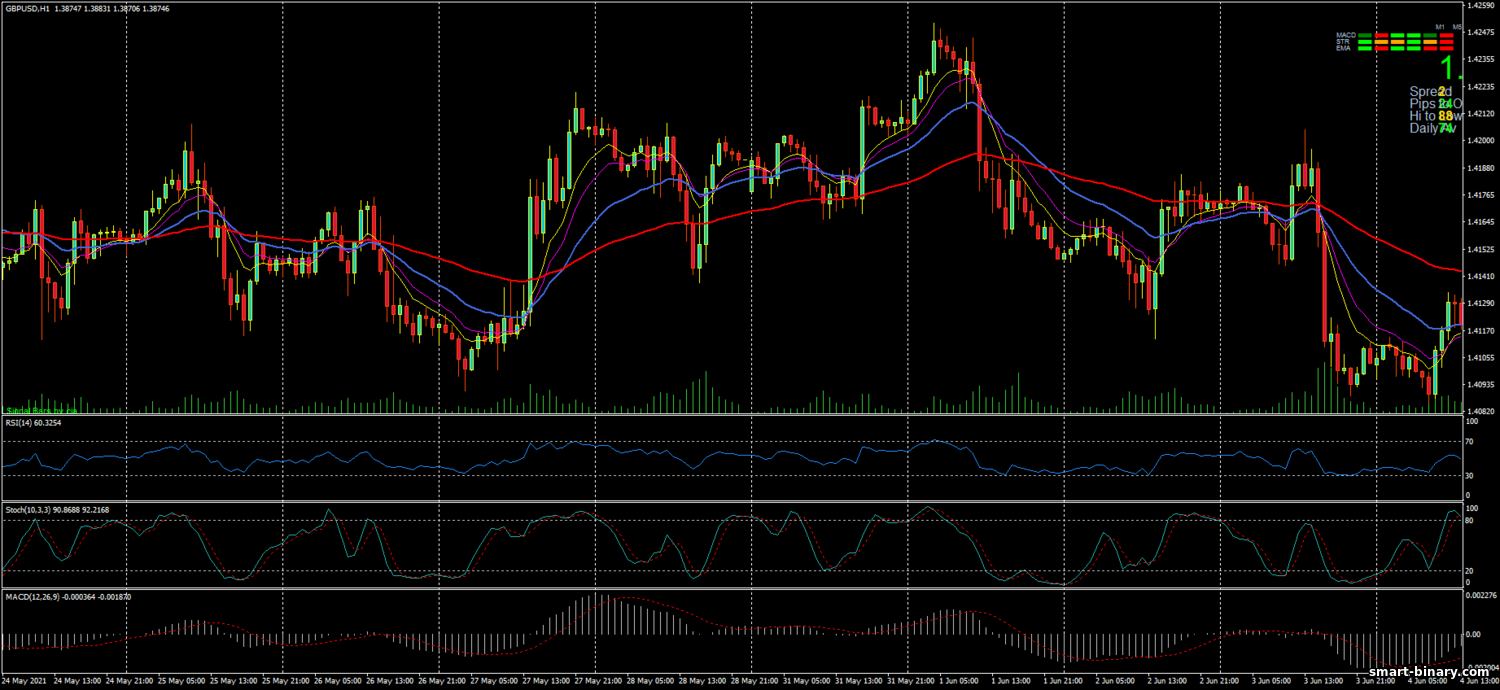Viewport: 1500px width, 690px height.
Task: Click the EMA row label in Signal Bars
Action: coord(1343,48)
